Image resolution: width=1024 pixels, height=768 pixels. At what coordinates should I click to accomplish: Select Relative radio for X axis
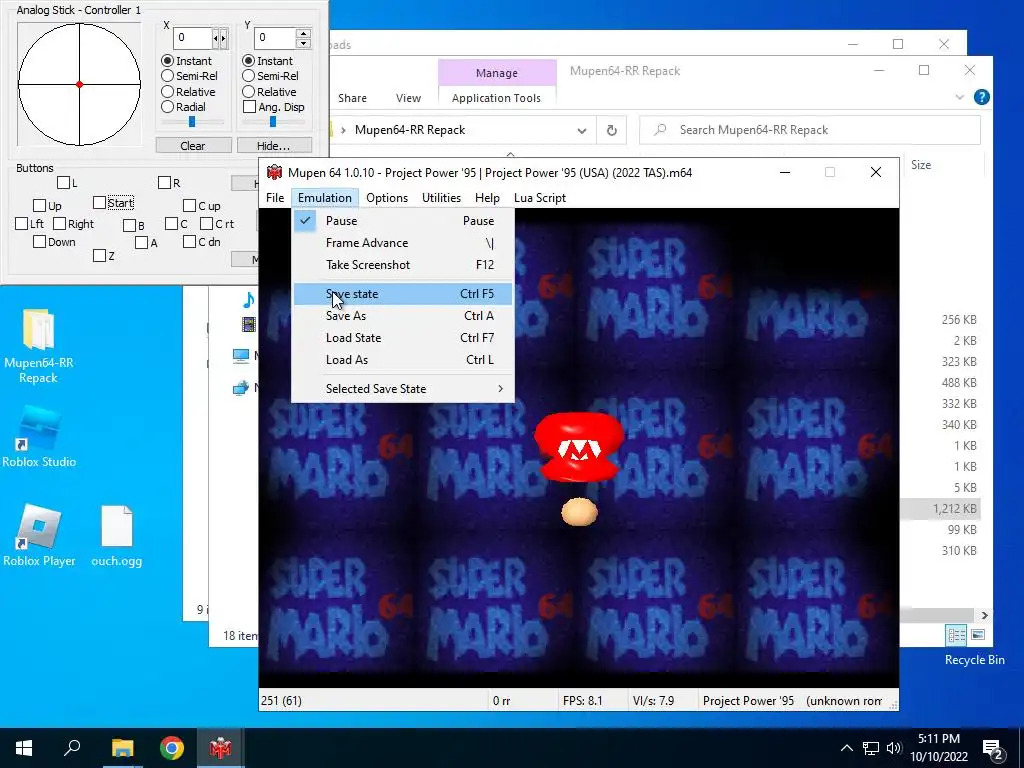pos(167,91)
